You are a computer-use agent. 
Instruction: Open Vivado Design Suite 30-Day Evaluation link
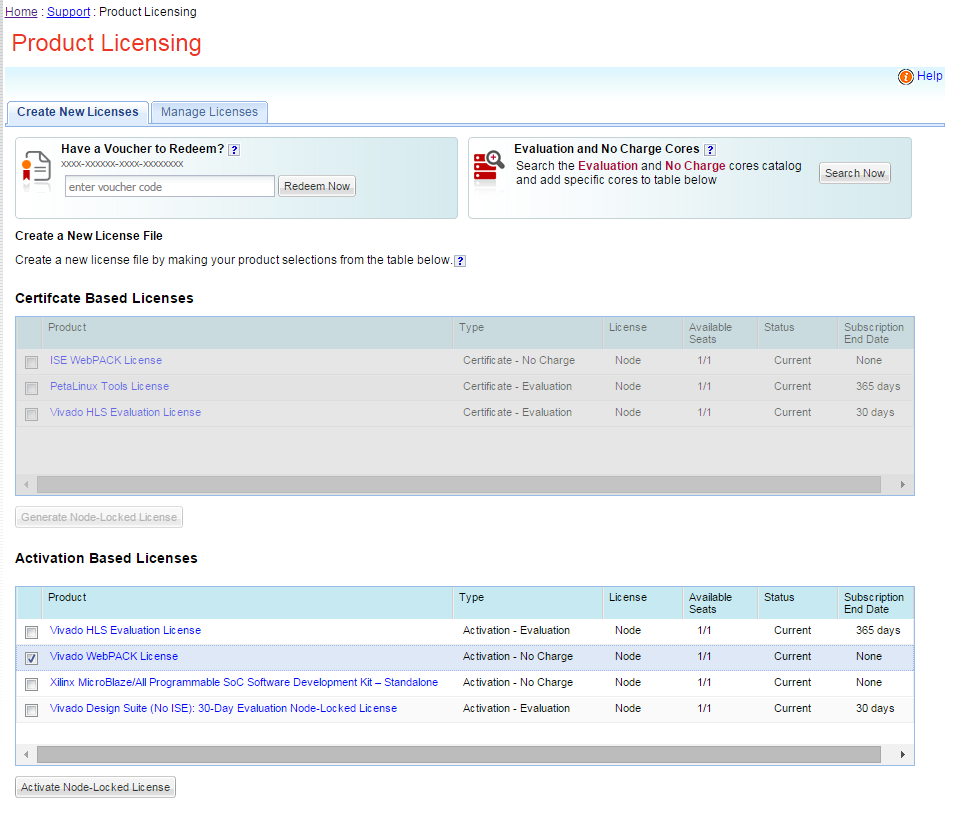[224, 708]
